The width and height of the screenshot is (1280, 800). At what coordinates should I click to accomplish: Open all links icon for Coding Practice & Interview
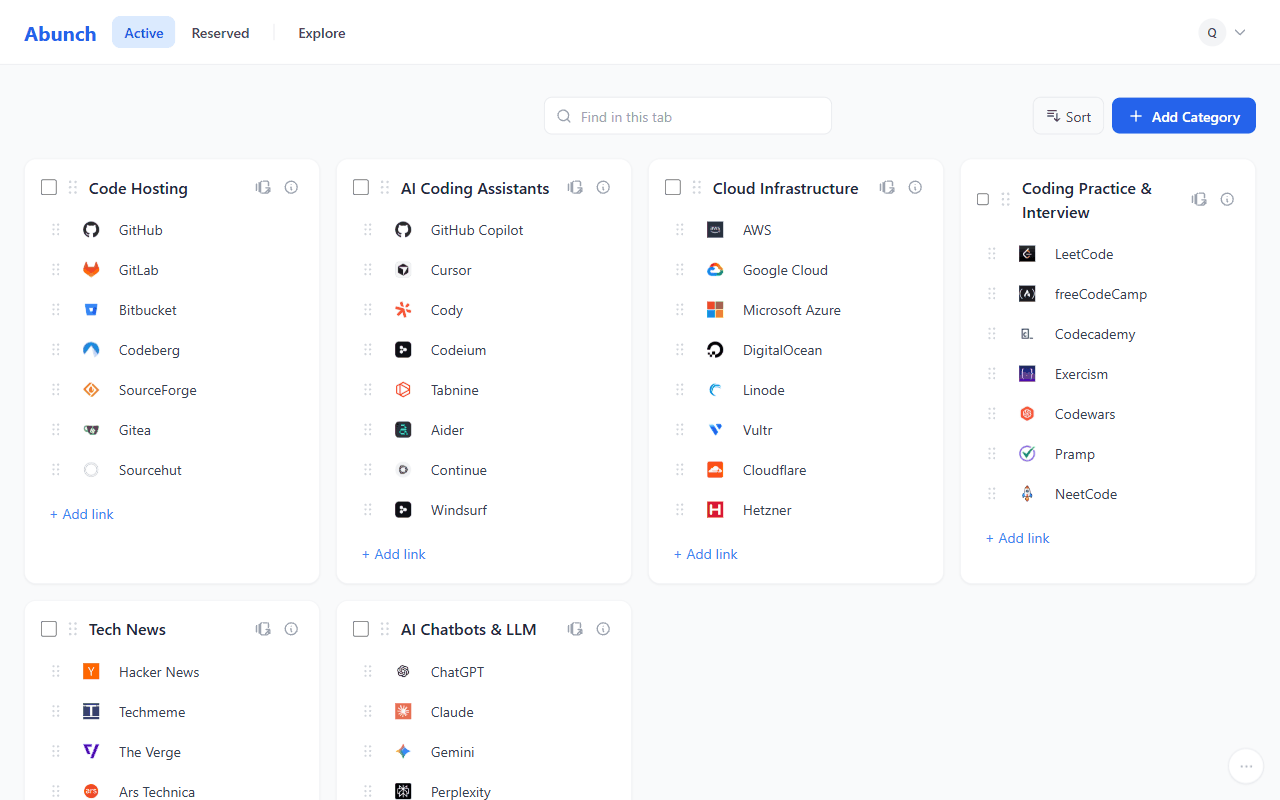pos(1199,199)
